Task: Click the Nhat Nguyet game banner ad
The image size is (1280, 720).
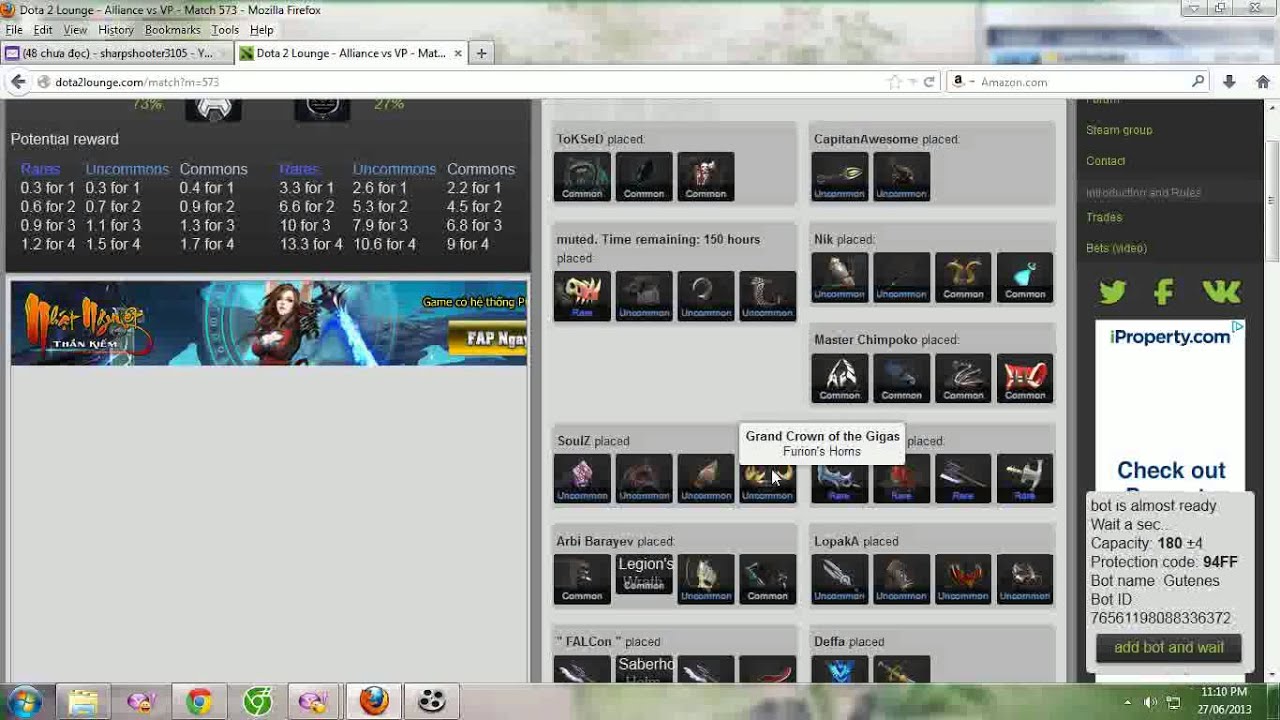Action: pyautogui.click(x=269, y=323)
